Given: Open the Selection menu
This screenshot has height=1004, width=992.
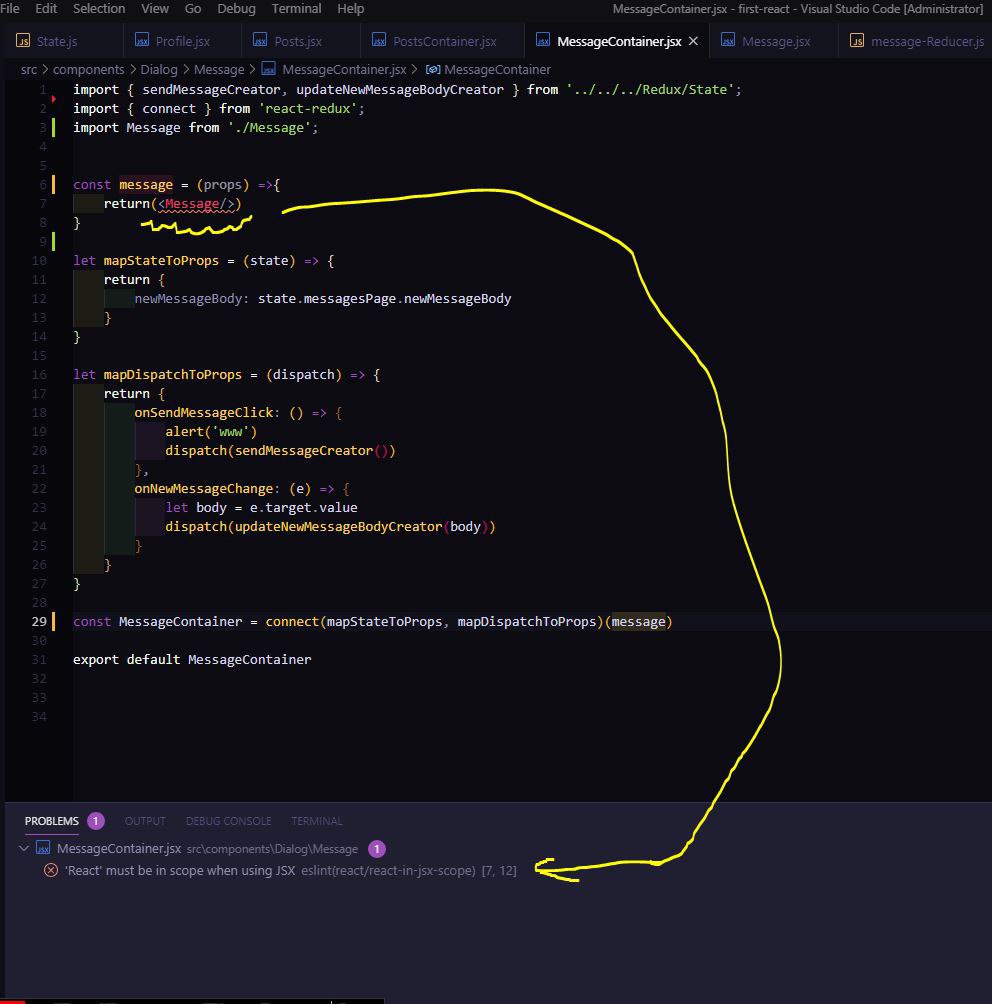Looking at the screenshot, I should coord(99,8).
